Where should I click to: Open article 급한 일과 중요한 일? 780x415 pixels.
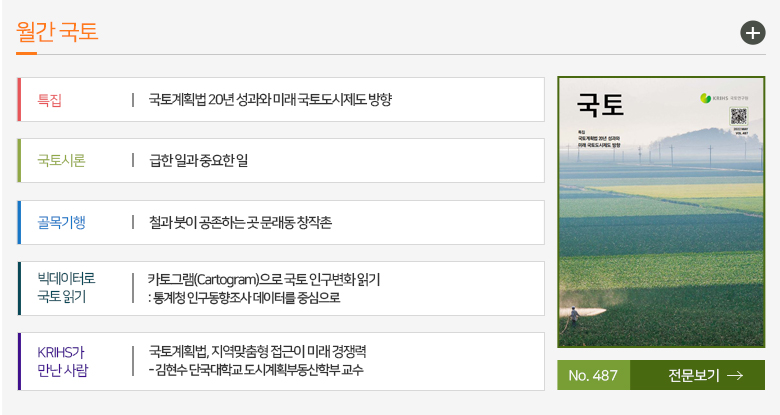(x=198, y=160)
